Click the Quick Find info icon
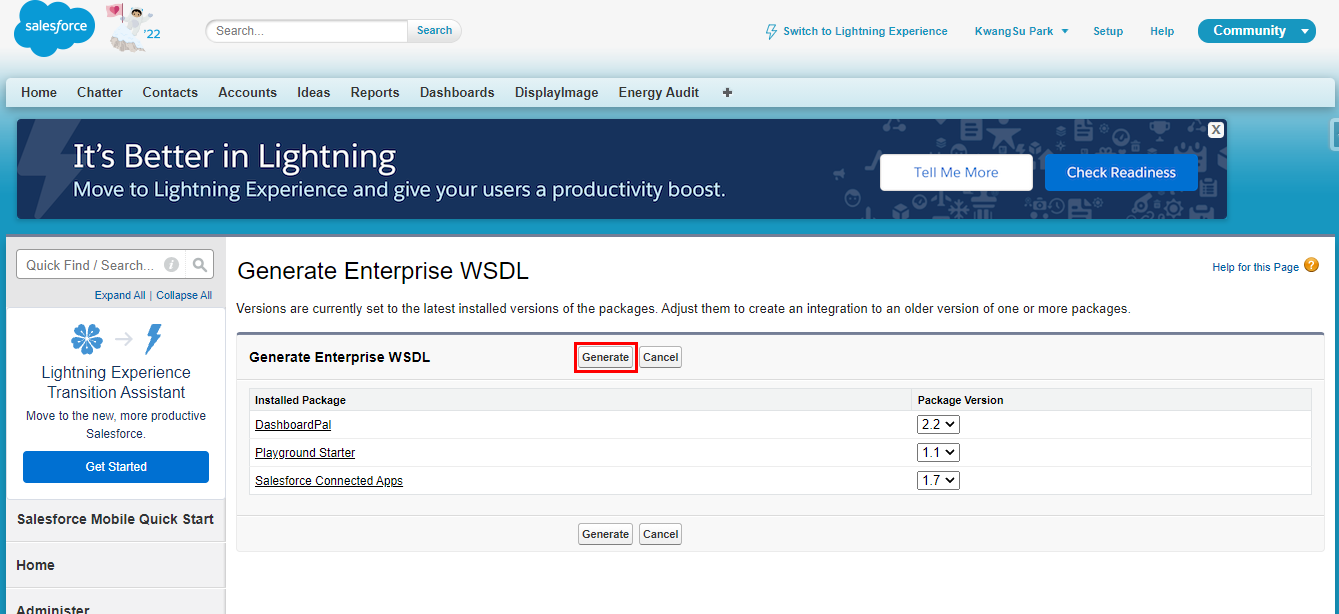 point(171,265)
